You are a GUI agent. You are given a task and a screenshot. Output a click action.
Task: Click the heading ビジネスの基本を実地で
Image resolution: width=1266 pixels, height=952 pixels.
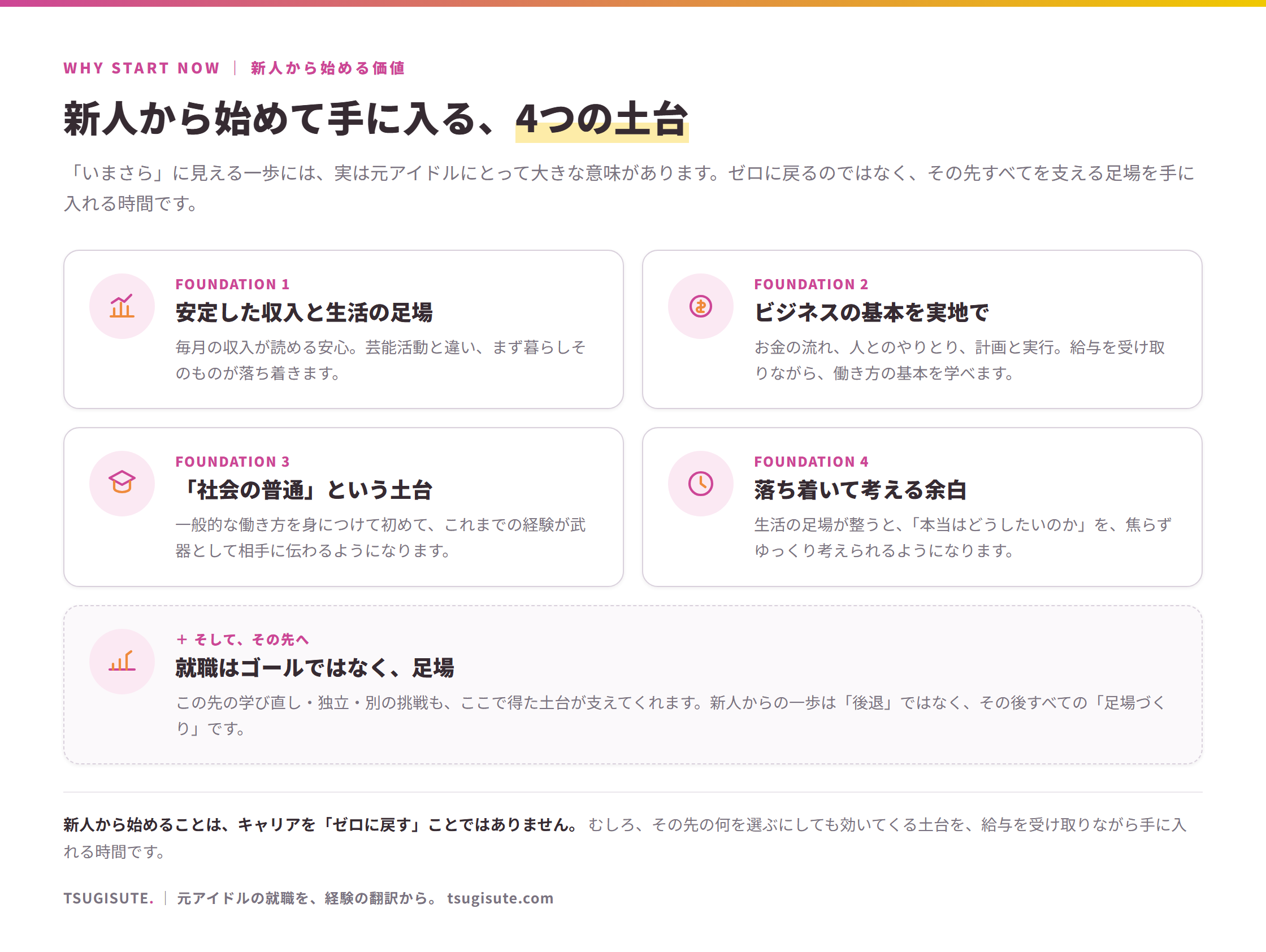click(x=871, y=312)
